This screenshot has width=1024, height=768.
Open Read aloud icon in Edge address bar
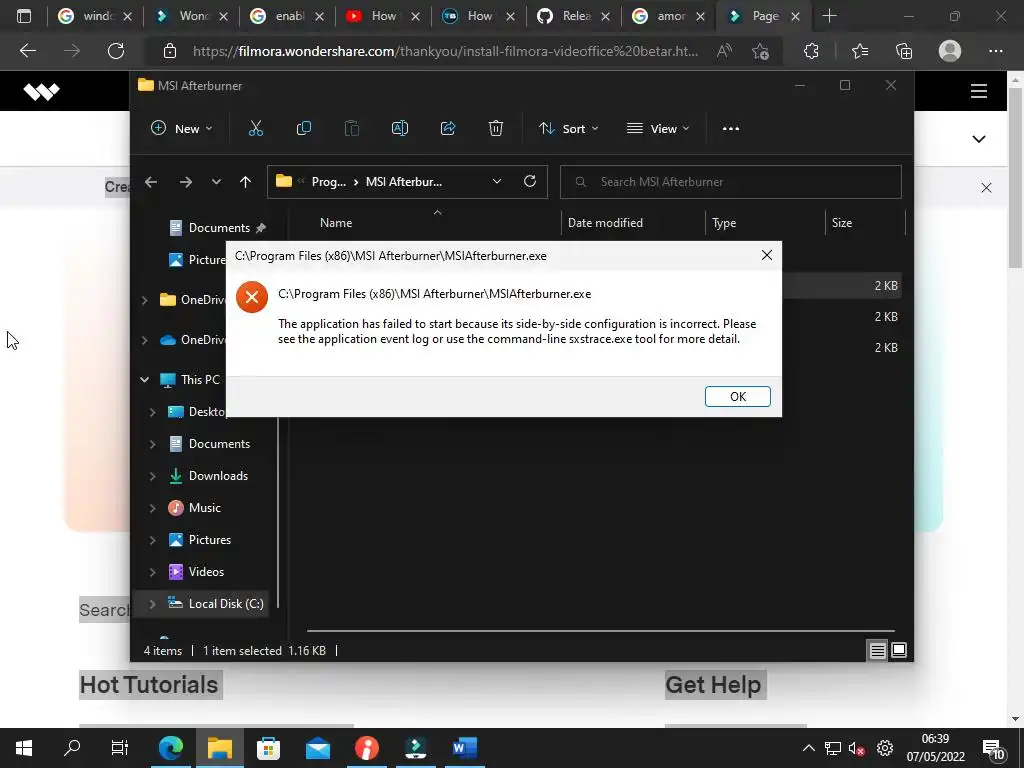(x=724, y=51)
